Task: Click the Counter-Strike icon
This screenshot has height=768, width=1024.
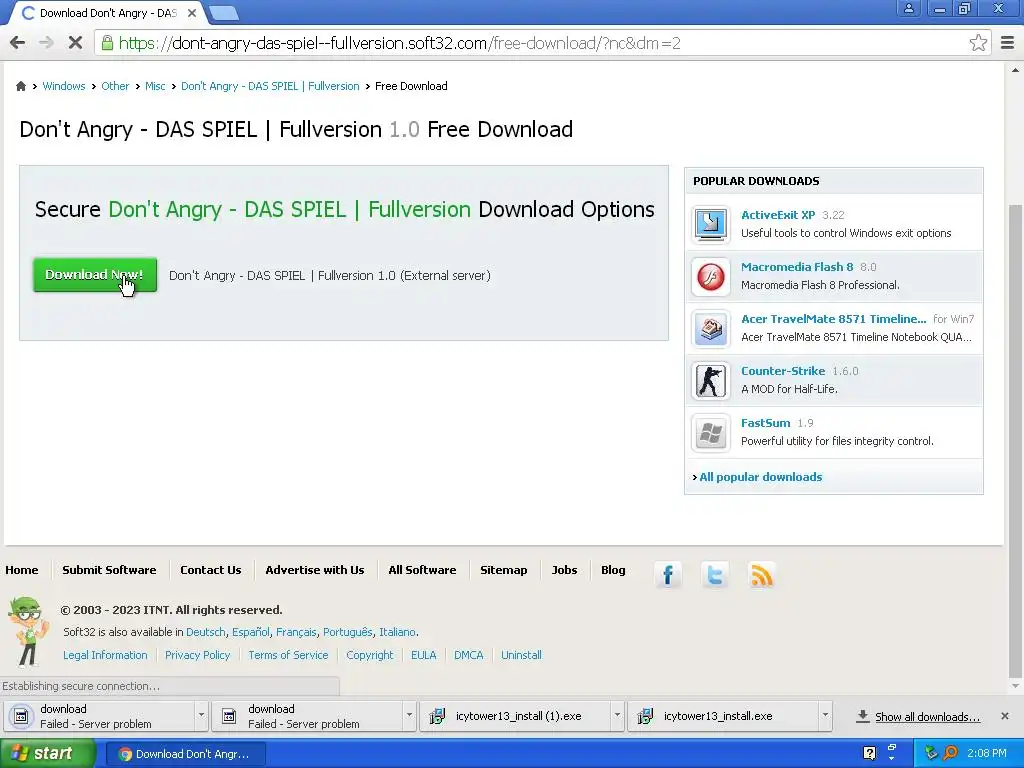Action: pyautogui.click(x=711, y=380)
